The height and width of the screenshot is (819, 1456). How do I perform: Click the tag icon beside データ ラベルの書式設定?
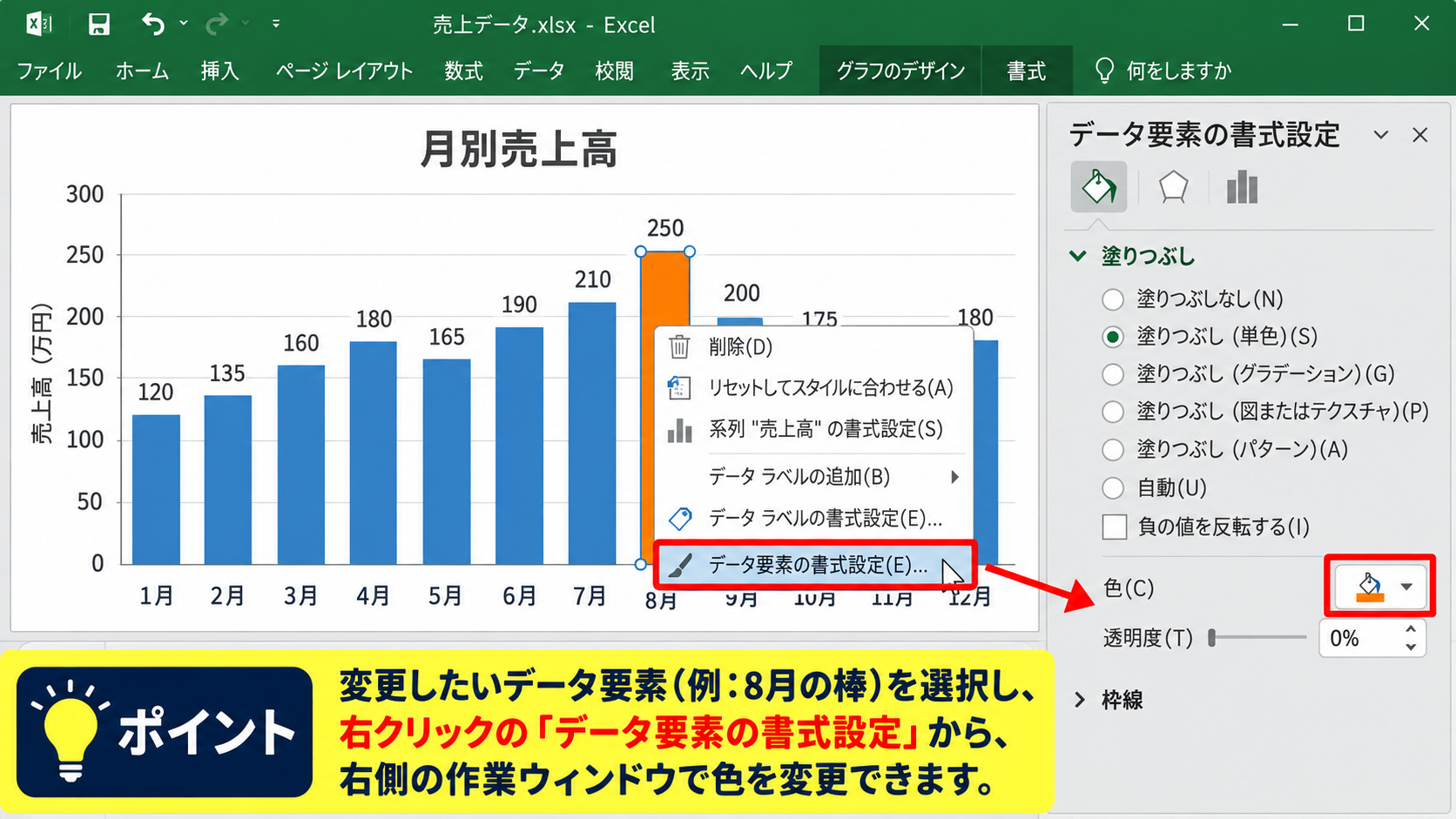(x=680, y=519)
